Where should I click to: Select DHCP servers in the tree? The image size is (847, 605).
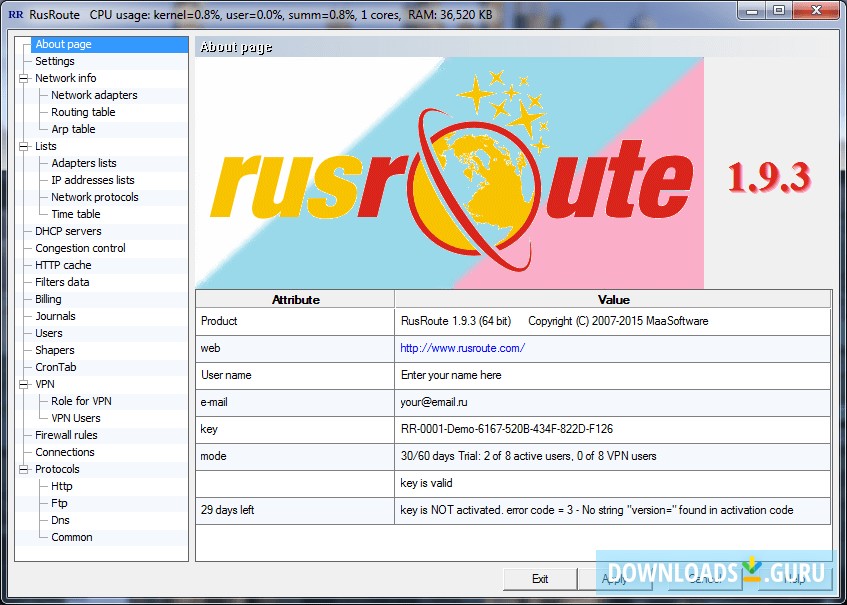coord(69,231)
